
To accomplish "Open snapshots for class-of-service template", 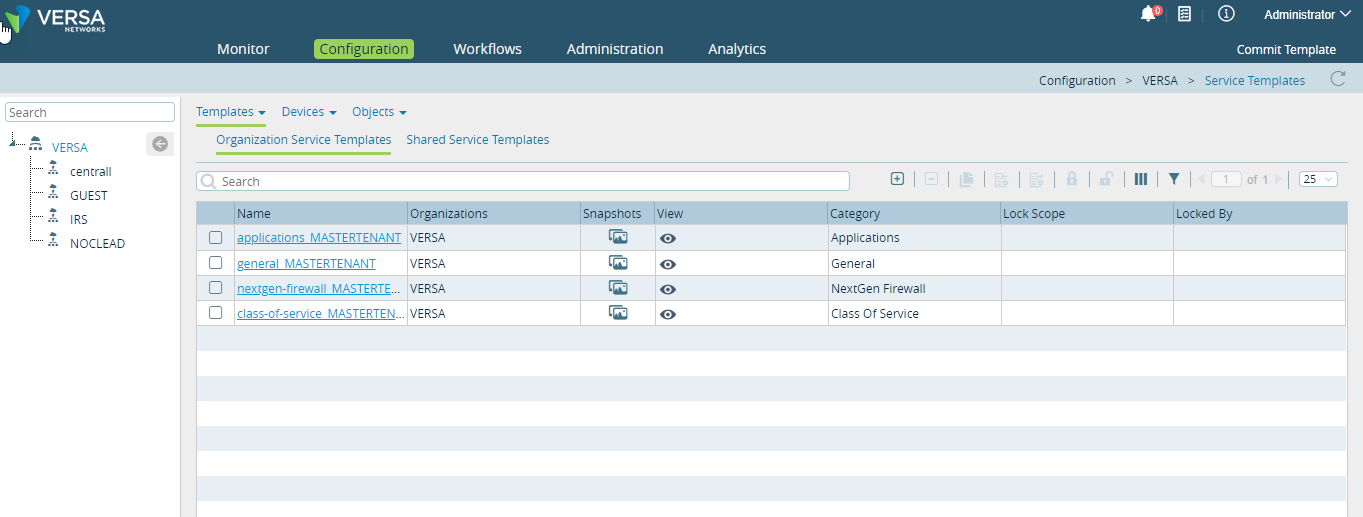I will click(x=618, y=312).
